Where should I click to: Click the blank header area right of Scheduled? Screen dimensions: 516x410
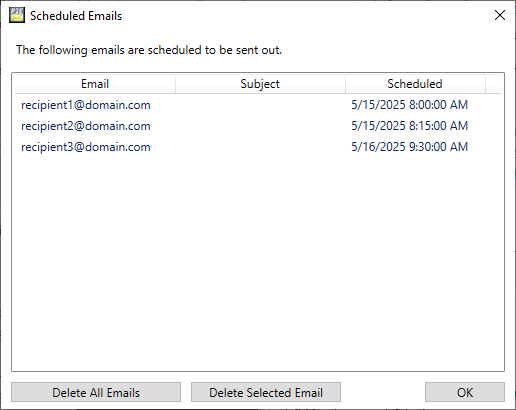[x=493, y=84]
